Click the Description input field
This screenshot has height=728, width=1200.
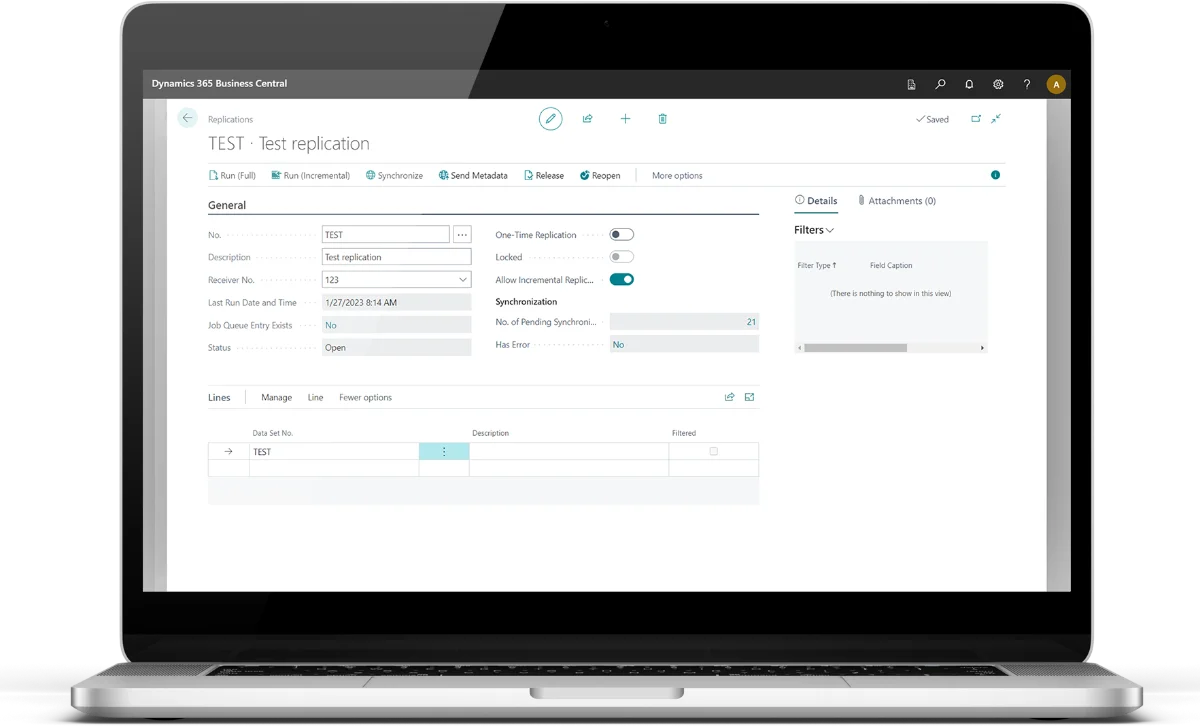click(x=396, y=257)
